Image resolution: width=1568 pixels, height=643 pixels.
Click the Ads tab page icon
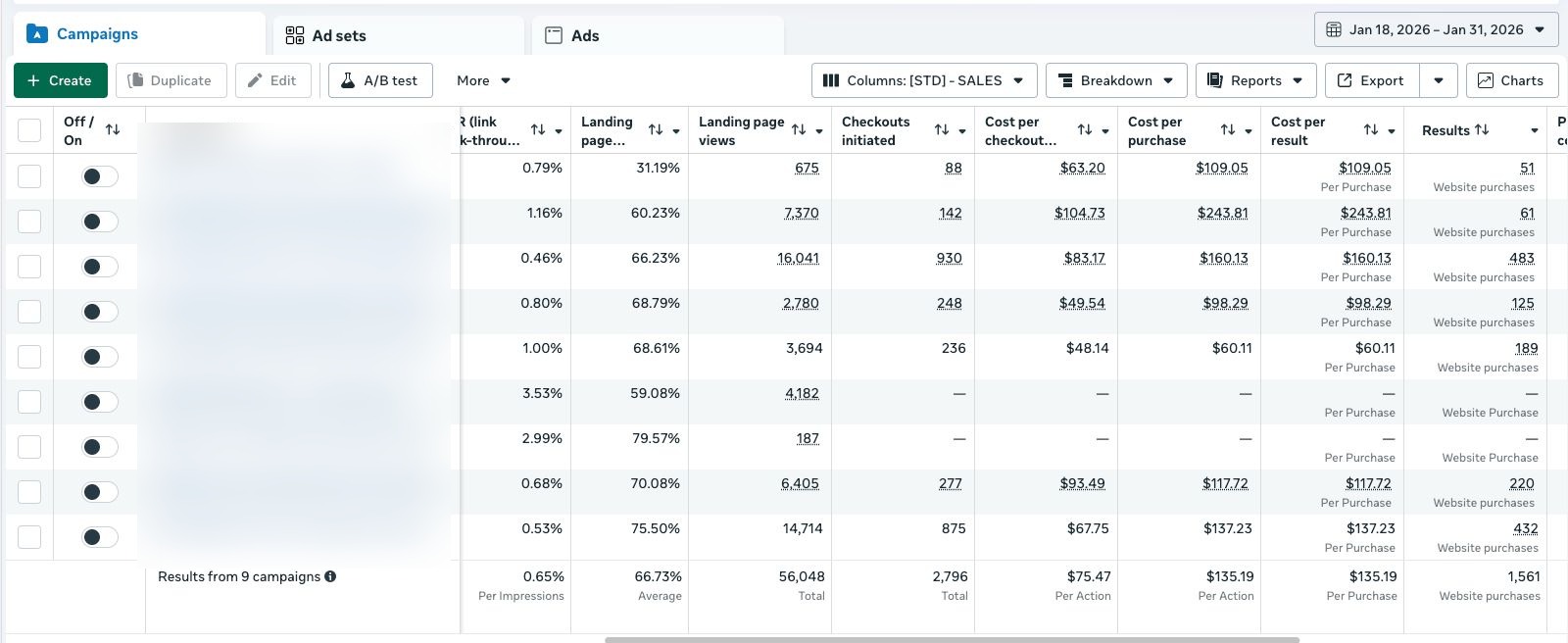pyautogui.click(x=554, y=36)
